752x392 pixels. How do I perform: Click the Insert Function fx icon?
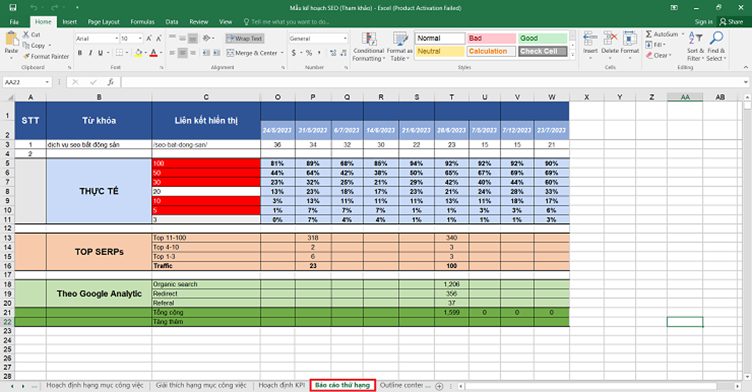[x=110, y=82]
